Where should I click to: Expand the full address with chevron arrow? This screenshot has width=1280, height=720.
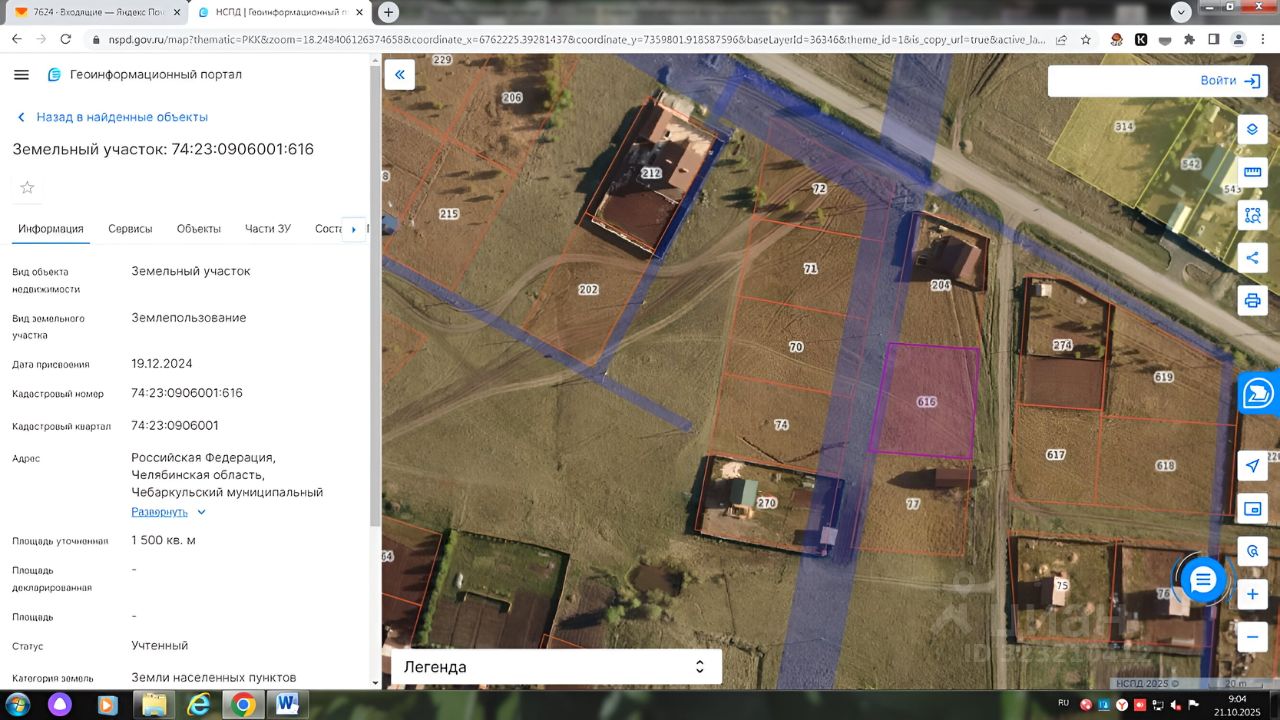click(x=201, y=512)
